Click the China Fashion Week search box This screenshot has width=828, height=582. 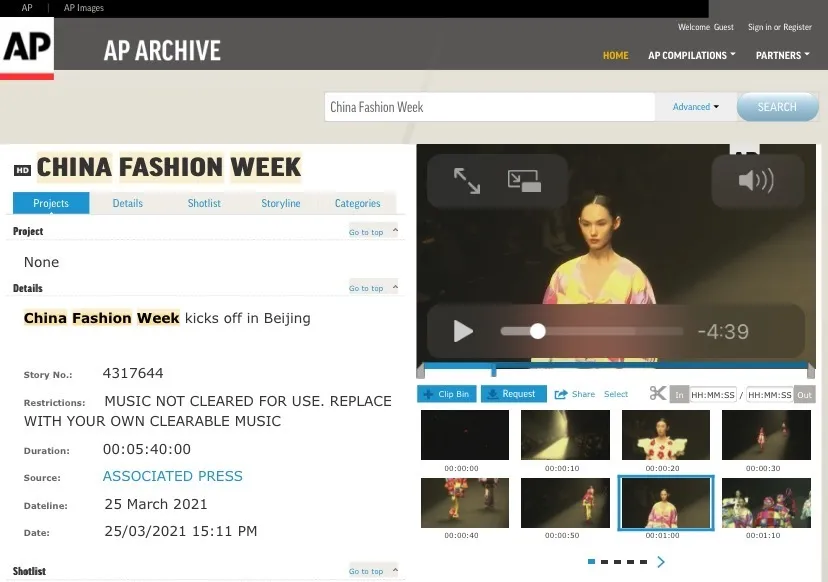[x=490, y=107]
